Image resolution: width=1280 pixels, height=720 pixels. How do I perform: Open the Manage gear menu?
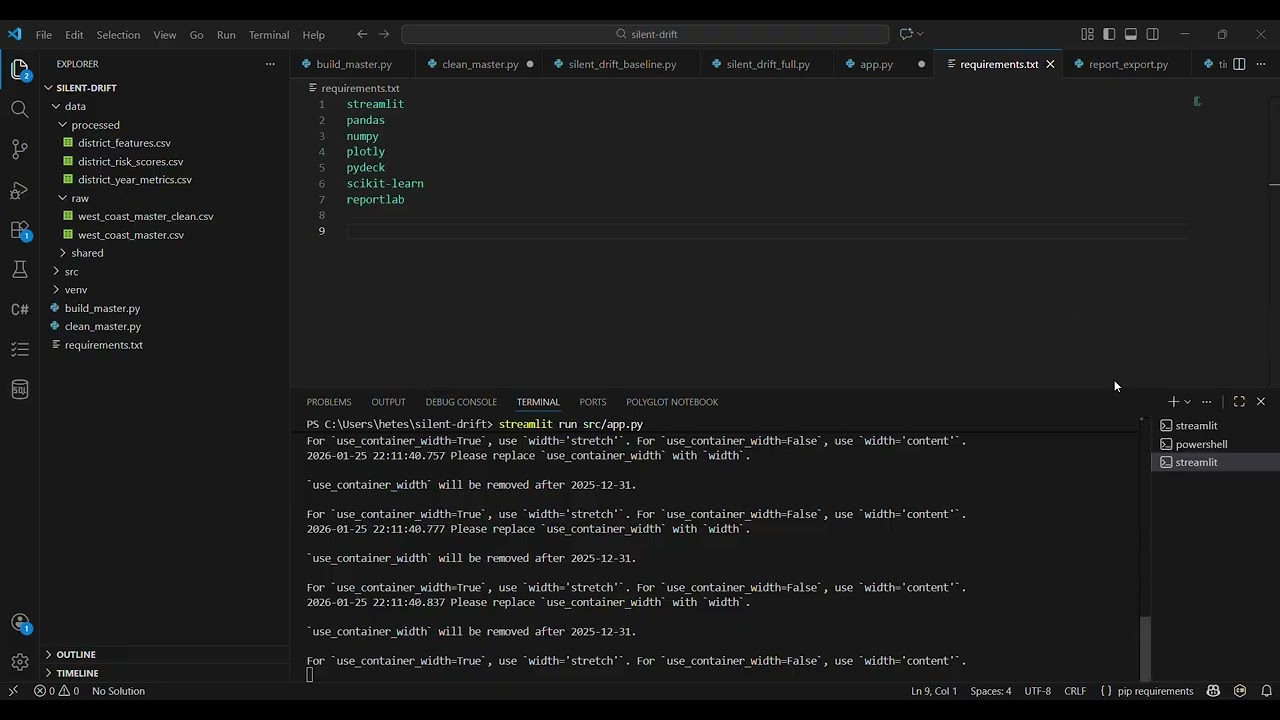(19, 661)
